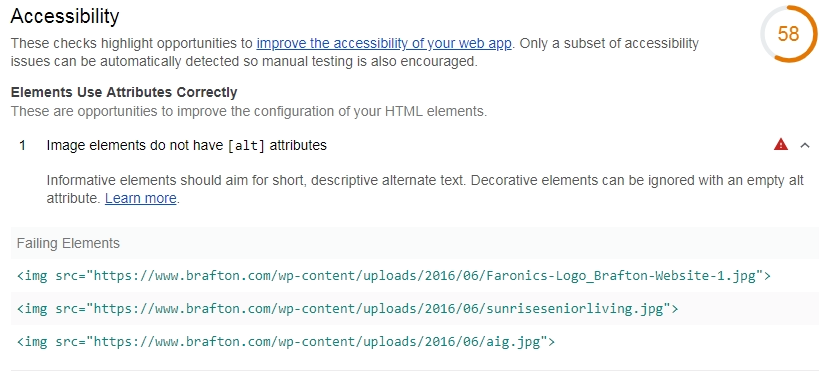
Task: Click the Failing Elements header
Action: point(68,243)
